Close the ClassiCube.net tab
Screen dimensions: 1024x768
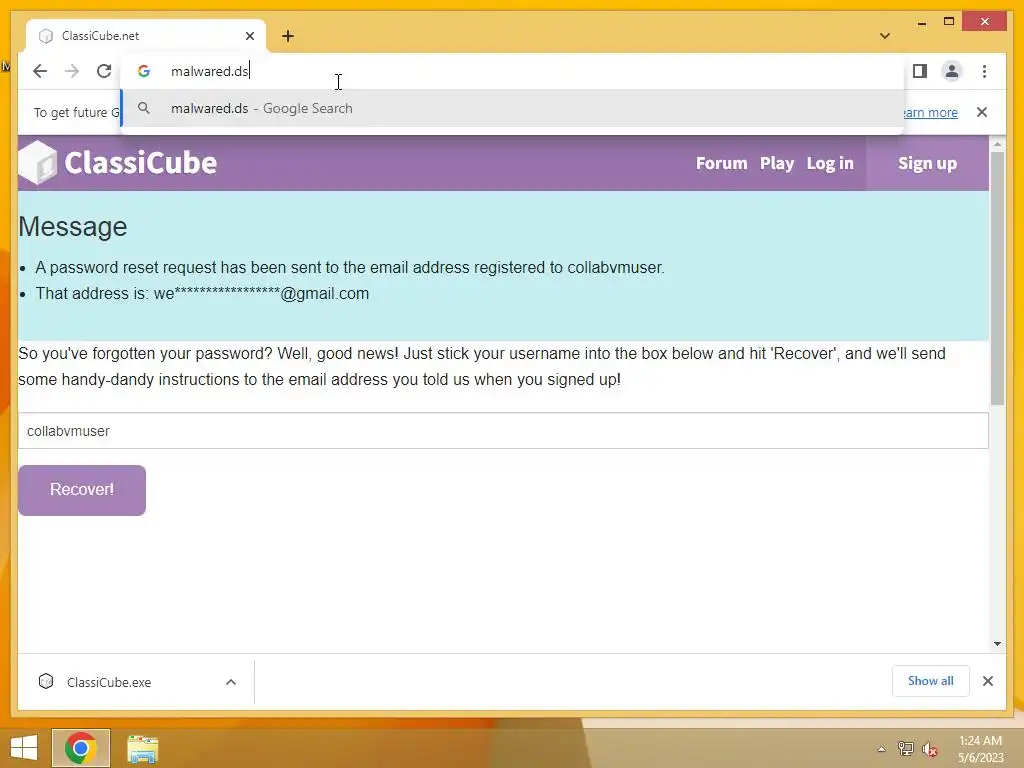pos(249,36)
